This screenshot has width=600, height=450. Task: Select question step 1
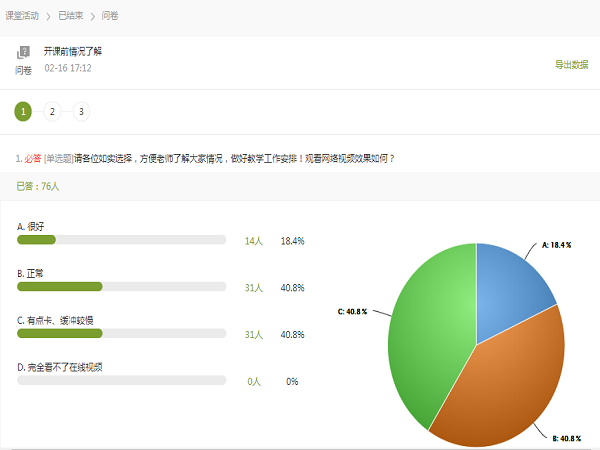[23, 111]
